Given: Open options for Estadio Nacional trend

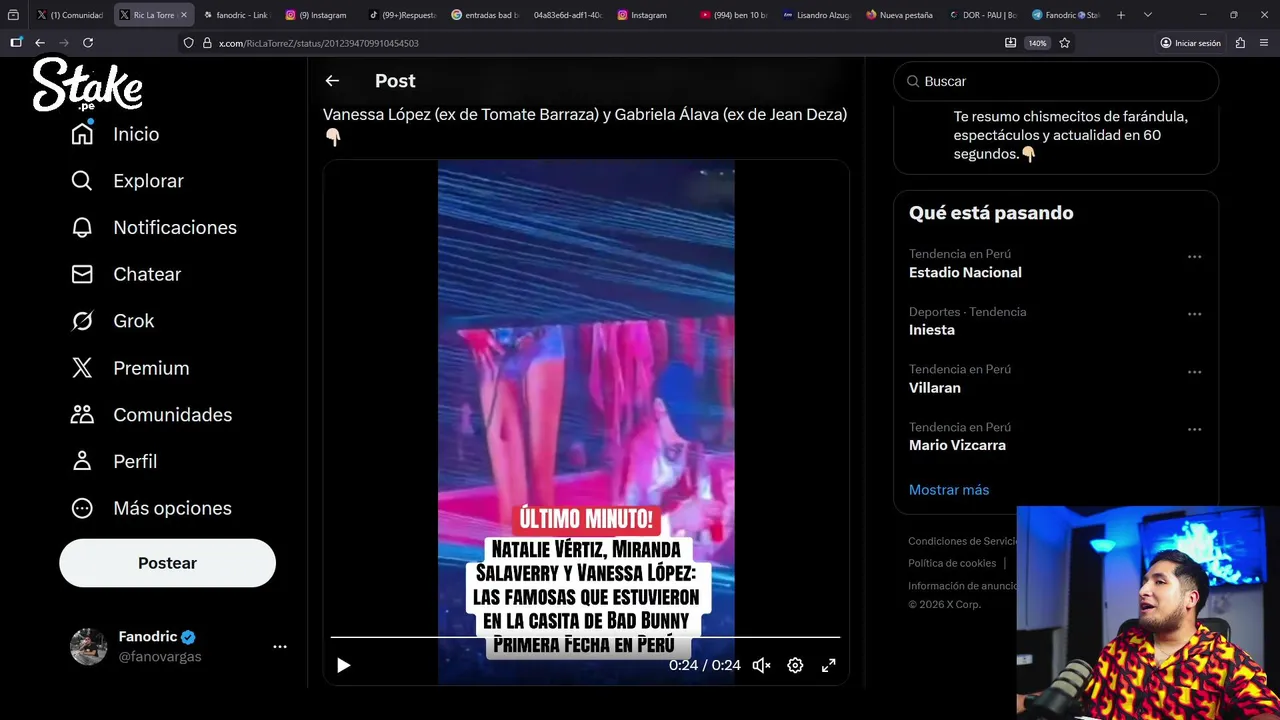Looking at the screenshot, I should click(x=1194, y=257).
